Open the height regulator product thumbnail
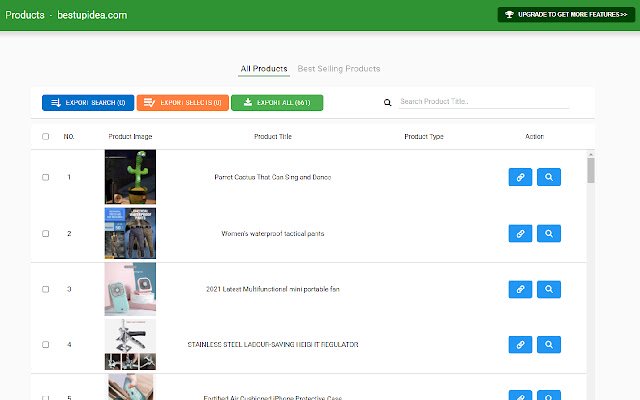 130,344
